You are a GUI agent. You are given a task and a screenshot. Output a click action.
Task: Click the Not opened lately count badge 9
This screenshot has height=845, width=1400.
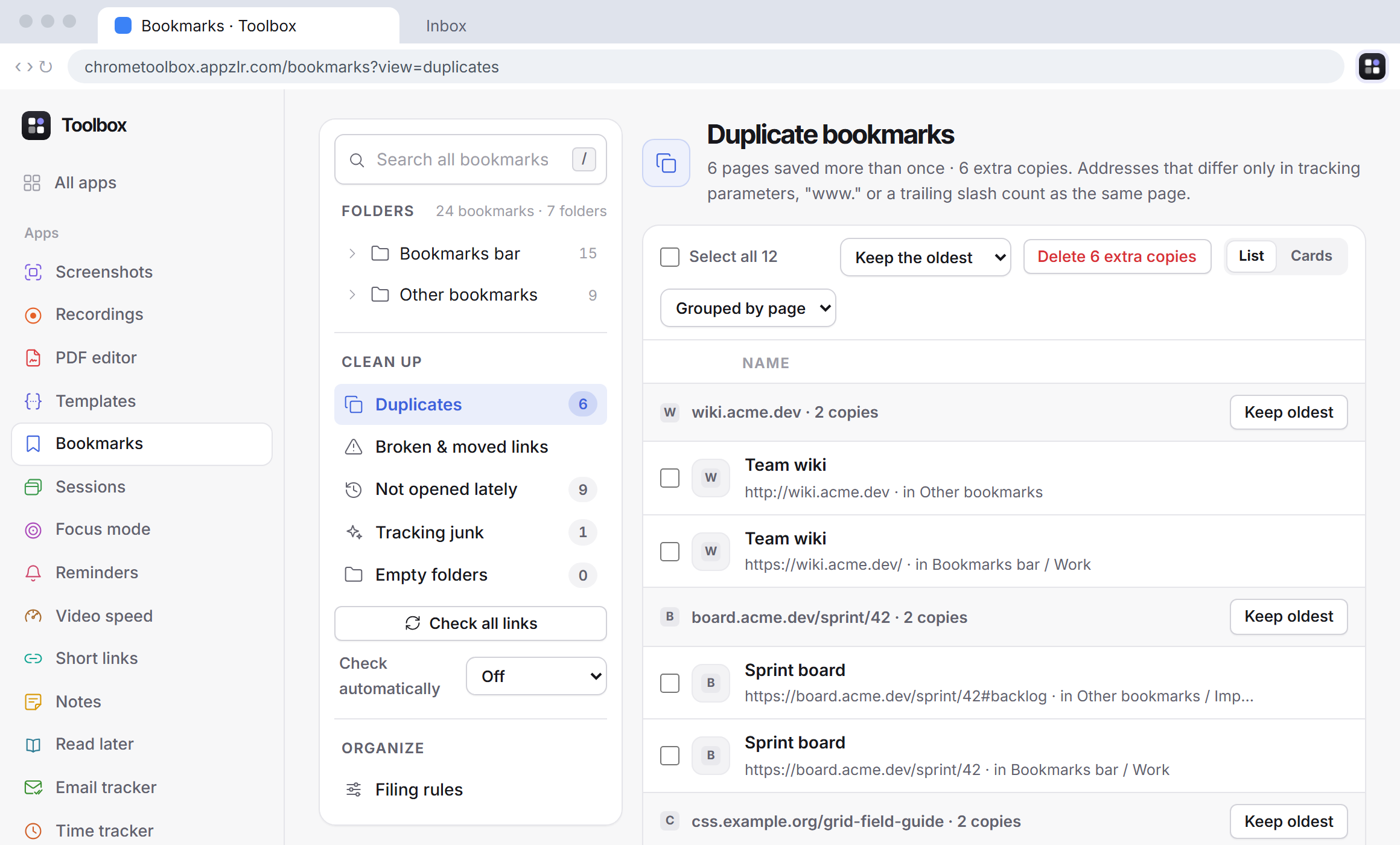(x=583, y=489)
